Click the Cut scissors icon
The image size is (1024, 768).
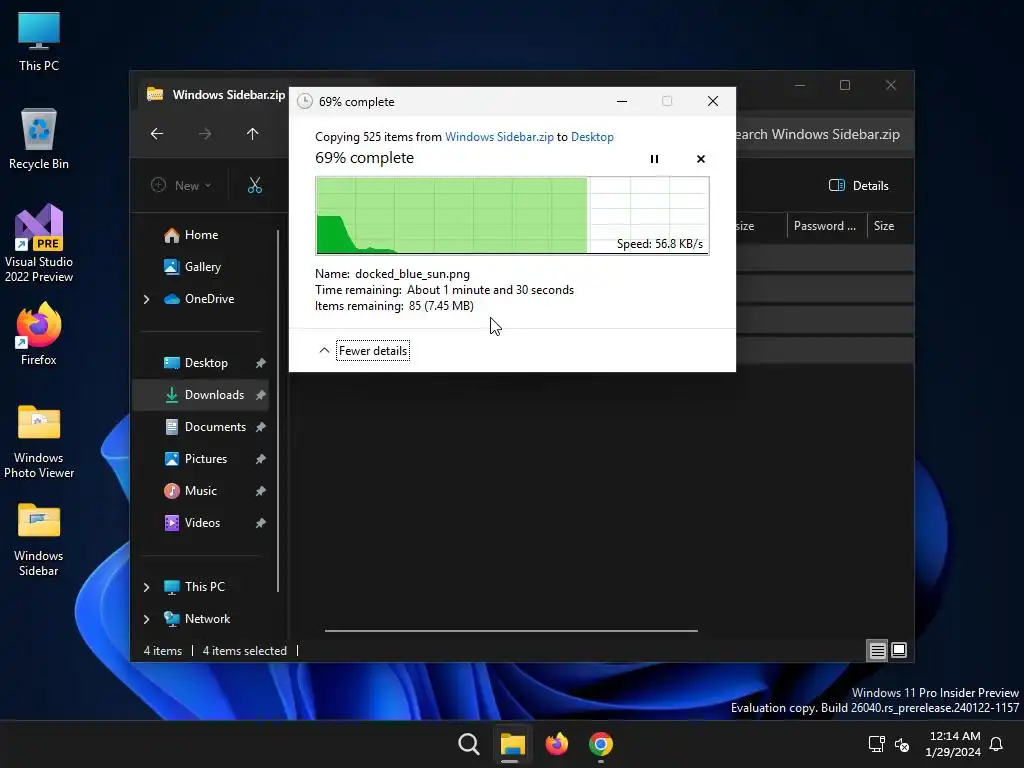255,185
